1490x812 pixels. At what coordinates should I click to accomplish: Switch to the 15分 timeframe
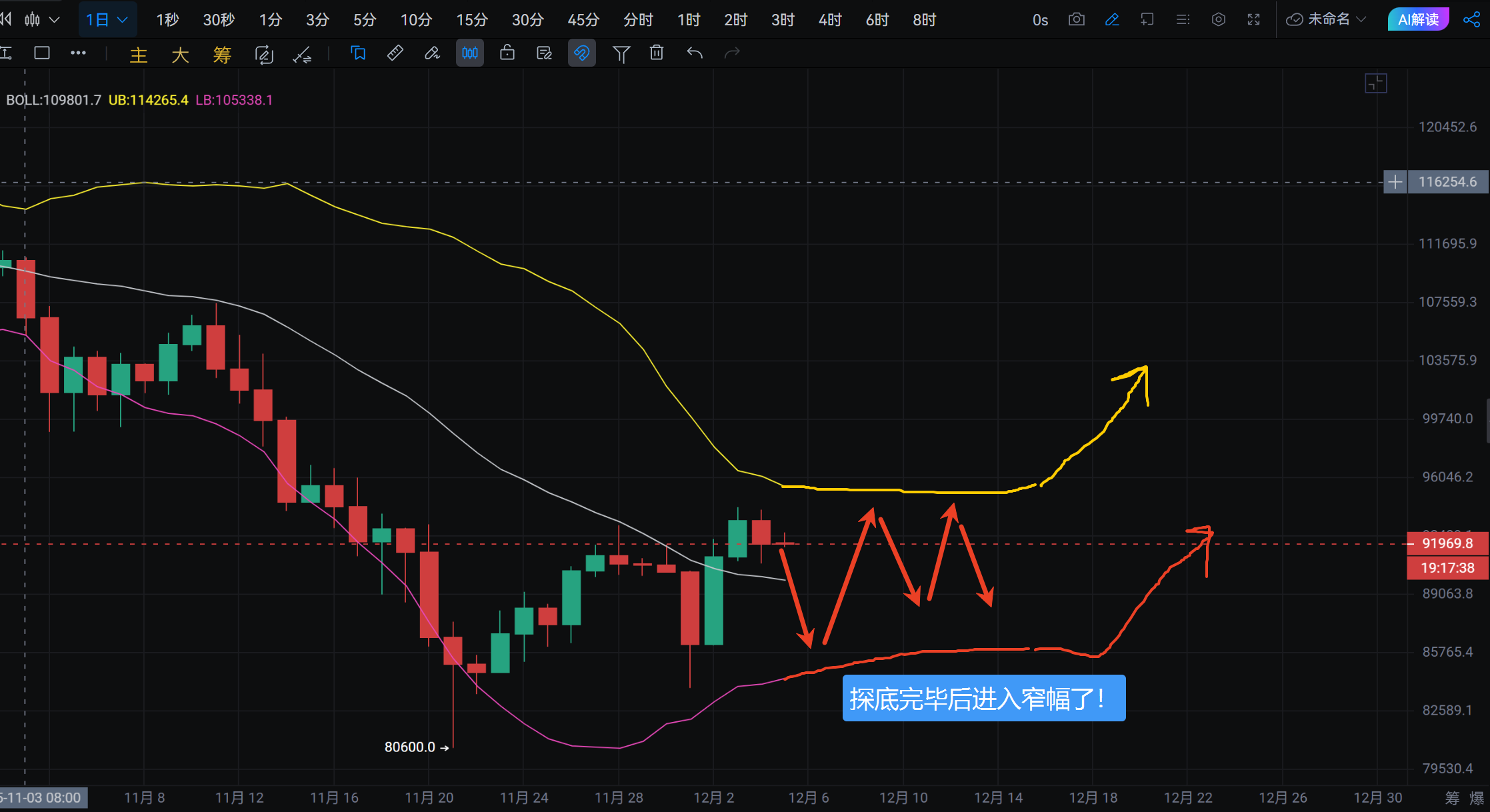[x=471, y=20]
